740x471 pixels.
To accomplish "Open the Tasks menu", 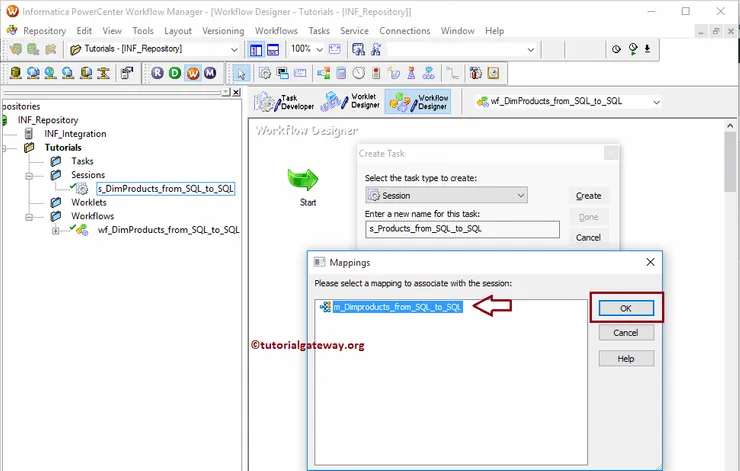I will 319,31.
